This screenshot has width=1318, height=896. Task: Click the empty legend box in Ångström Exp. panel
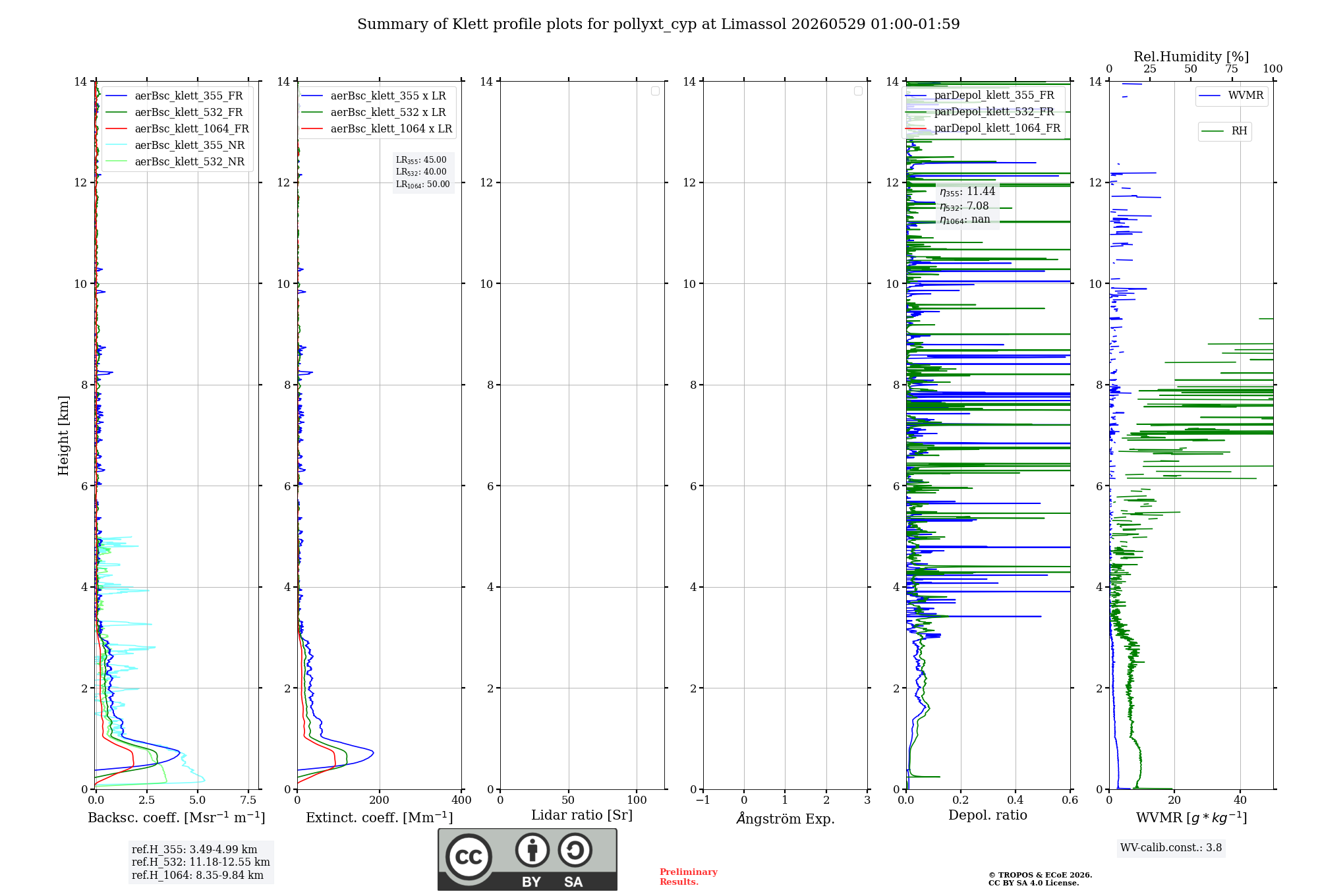pos(858,91)
